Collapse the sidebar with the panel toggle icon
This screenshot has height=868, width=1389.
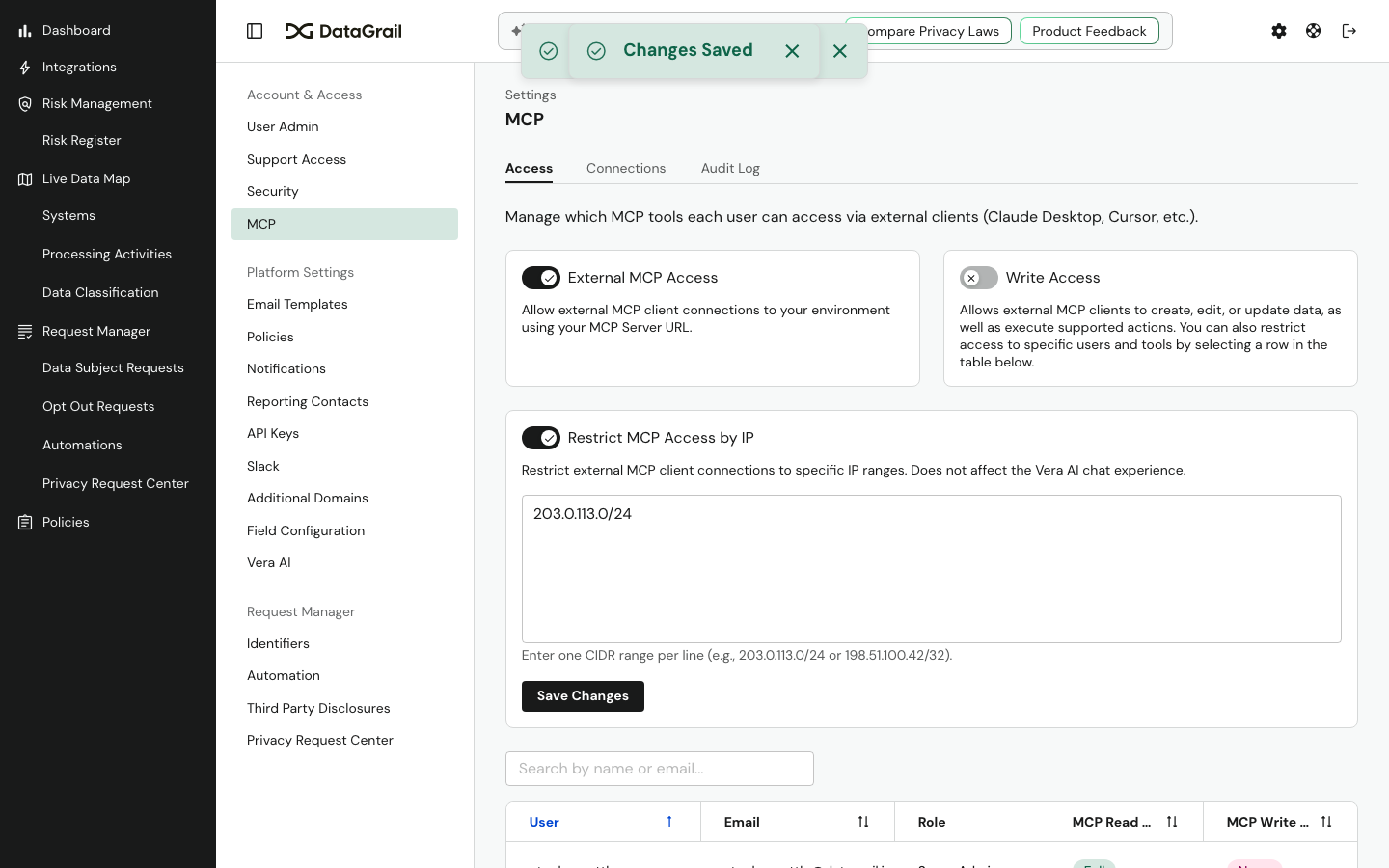tap(255, 31)
